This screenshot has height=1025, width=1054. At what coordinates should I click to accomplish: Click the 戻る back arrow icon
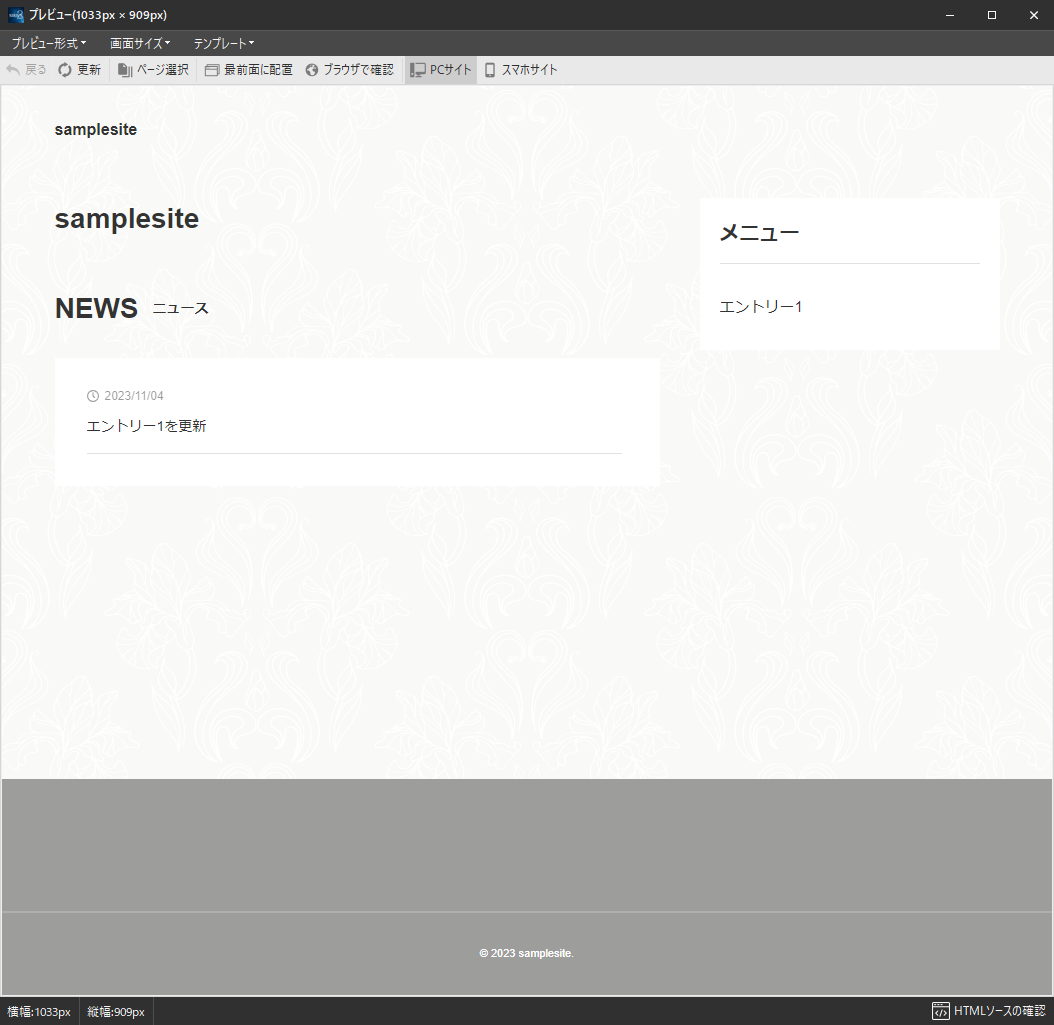tap(13, 70)
